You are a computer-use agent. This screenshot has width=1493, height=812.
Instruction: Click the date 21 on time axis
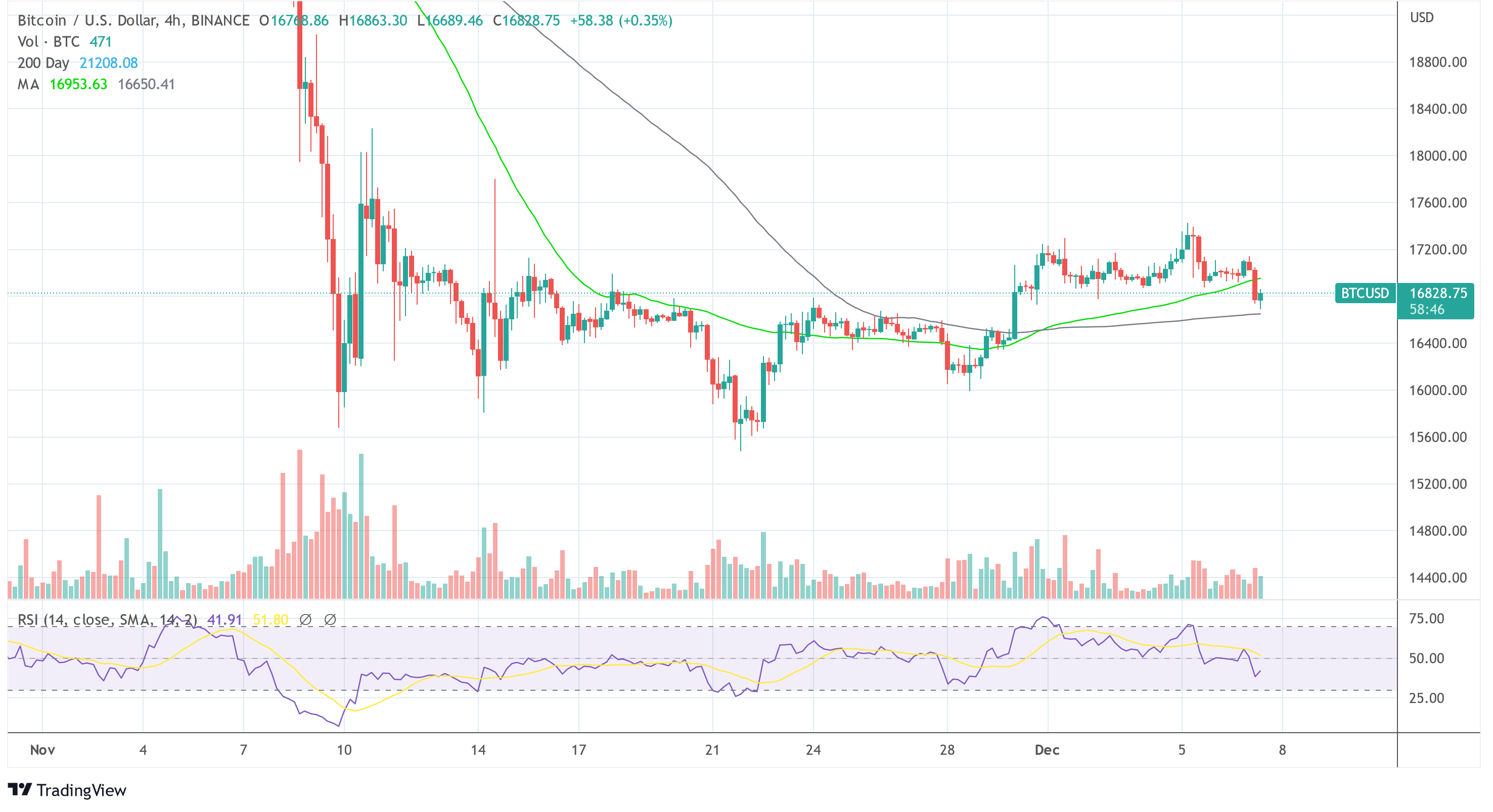pyautogui.click(x=712, y=751)
